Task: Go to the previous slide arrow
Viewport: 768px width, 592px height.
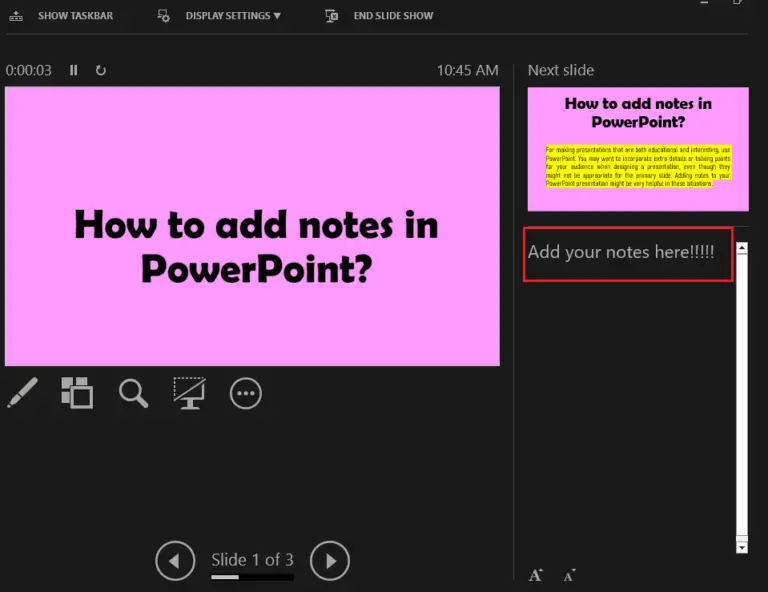Action: tap(175, 561)
